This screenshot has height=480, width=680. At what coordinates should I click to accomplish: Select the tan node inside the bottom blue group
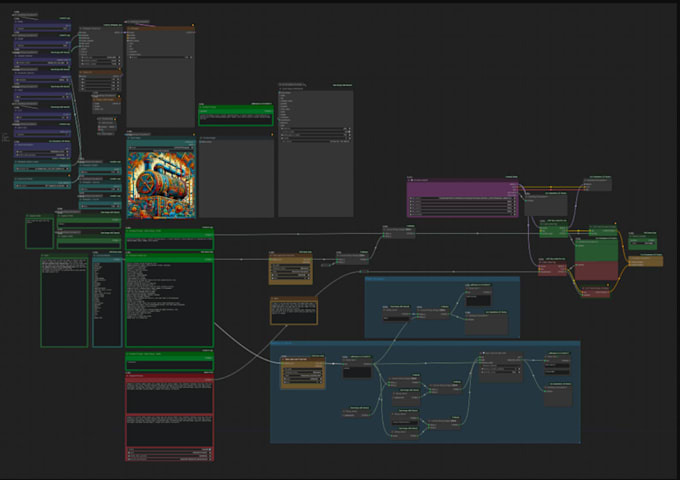click(x=303, y=373)
